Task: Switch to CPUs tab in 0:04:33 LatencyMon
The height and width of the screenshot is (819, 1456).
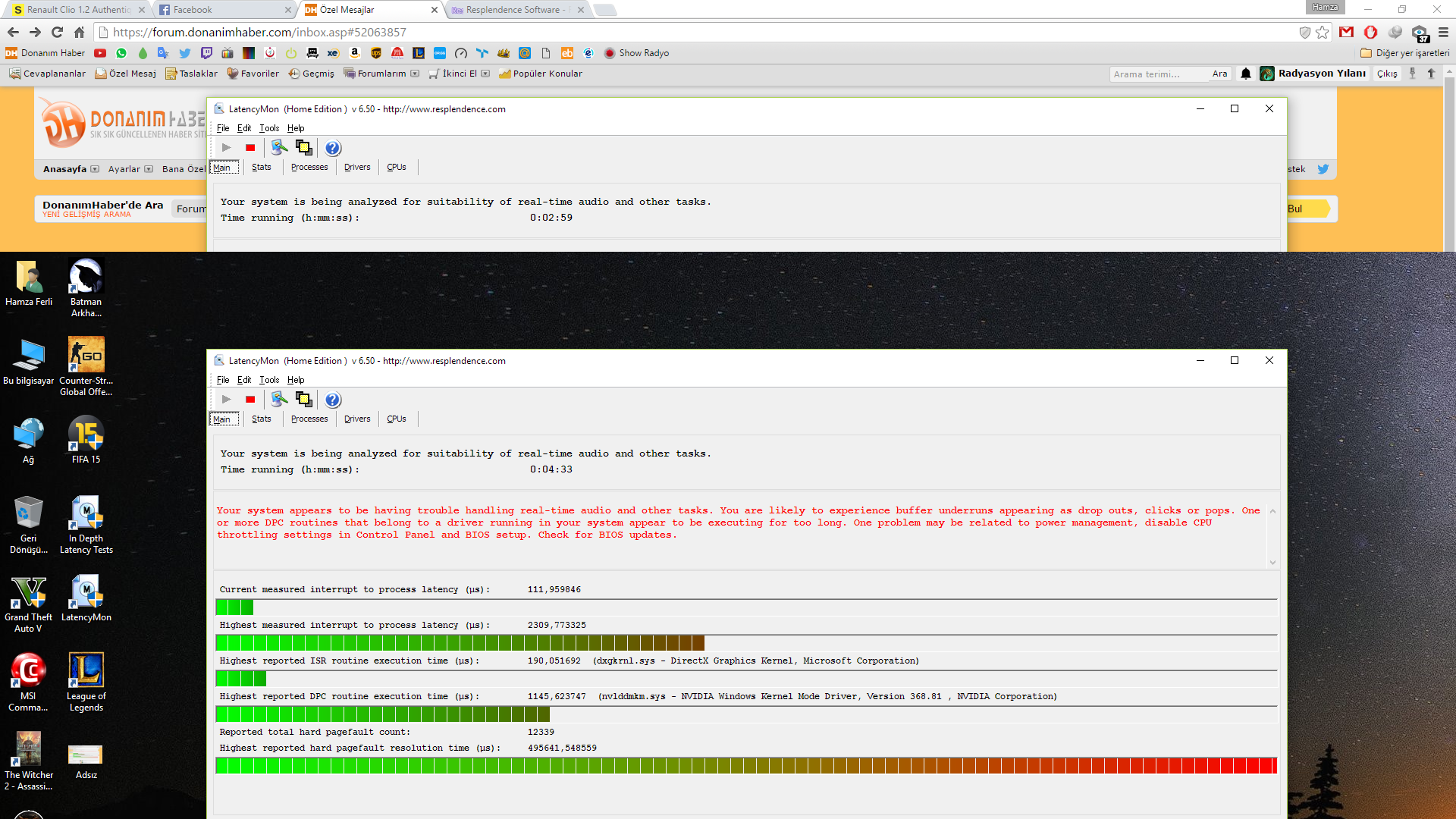Action: (397, 419)
